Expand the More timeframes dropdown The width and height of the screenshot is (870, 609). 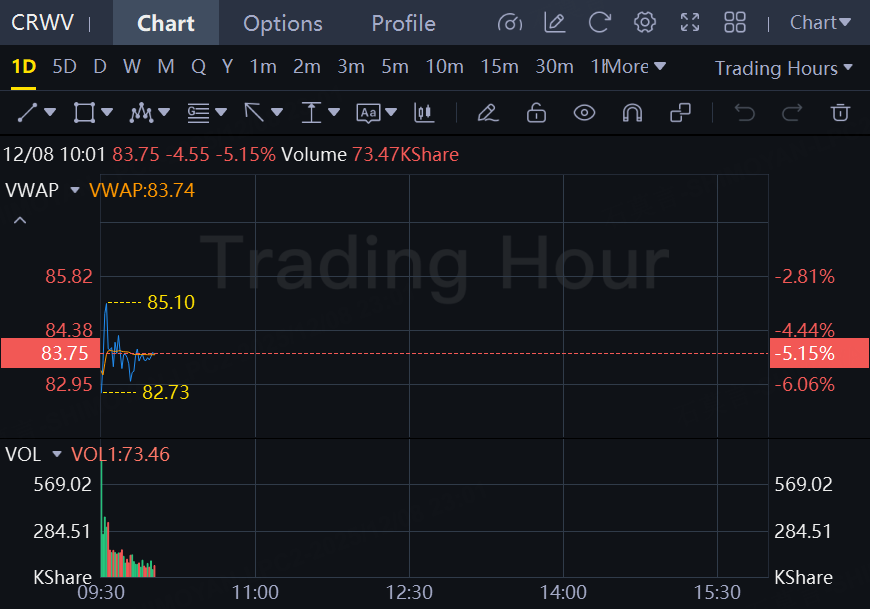coord(636,67)
